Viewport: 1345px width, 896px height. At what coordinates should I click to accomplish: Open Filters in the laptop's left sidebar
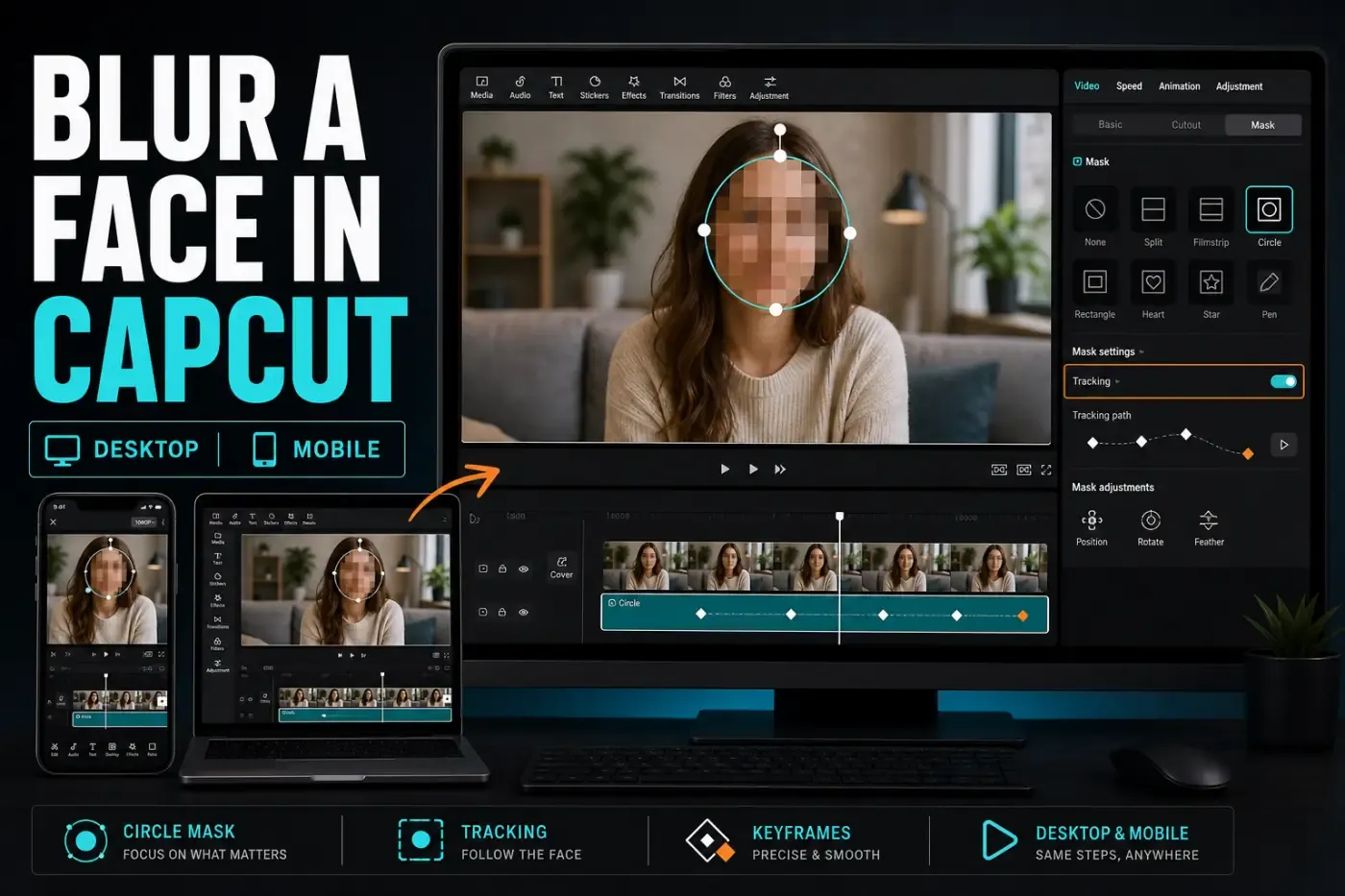[218, 644]
